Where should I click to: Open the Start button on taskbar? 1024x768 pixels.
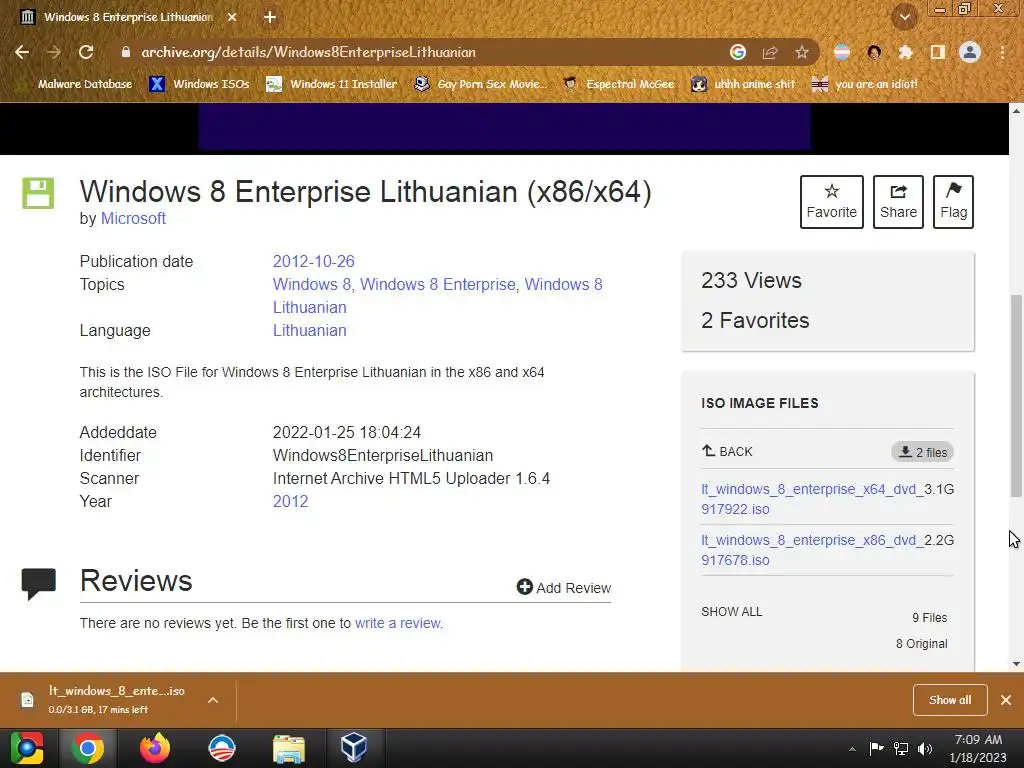pos(27,748)
